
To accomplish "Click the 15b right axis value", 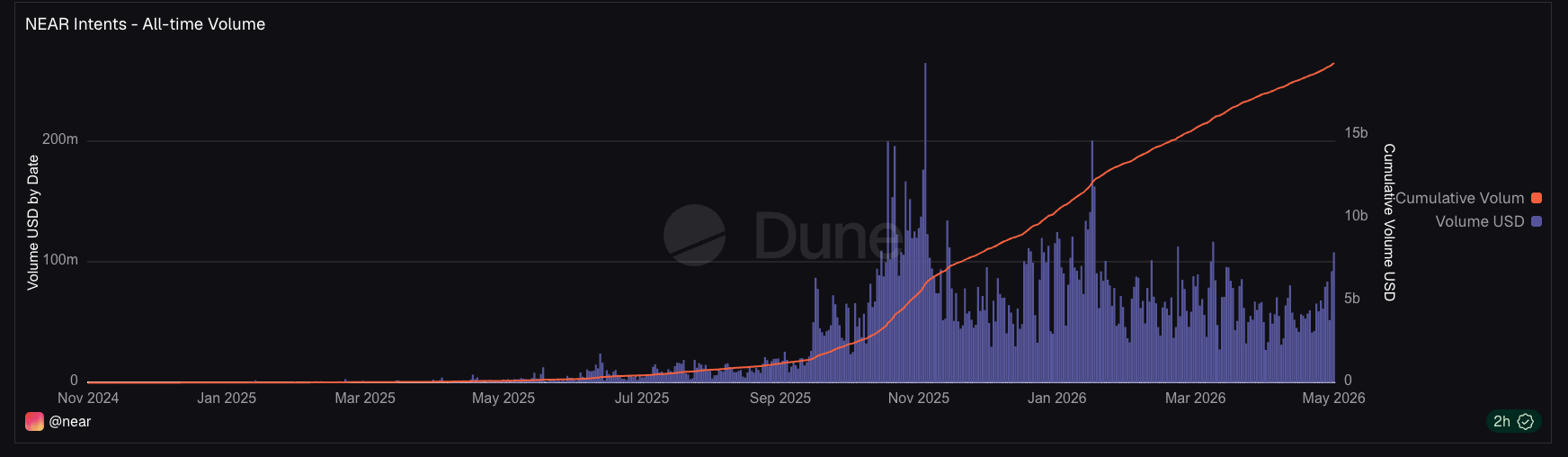I will pyautogui.click(x=1356, y=133).
